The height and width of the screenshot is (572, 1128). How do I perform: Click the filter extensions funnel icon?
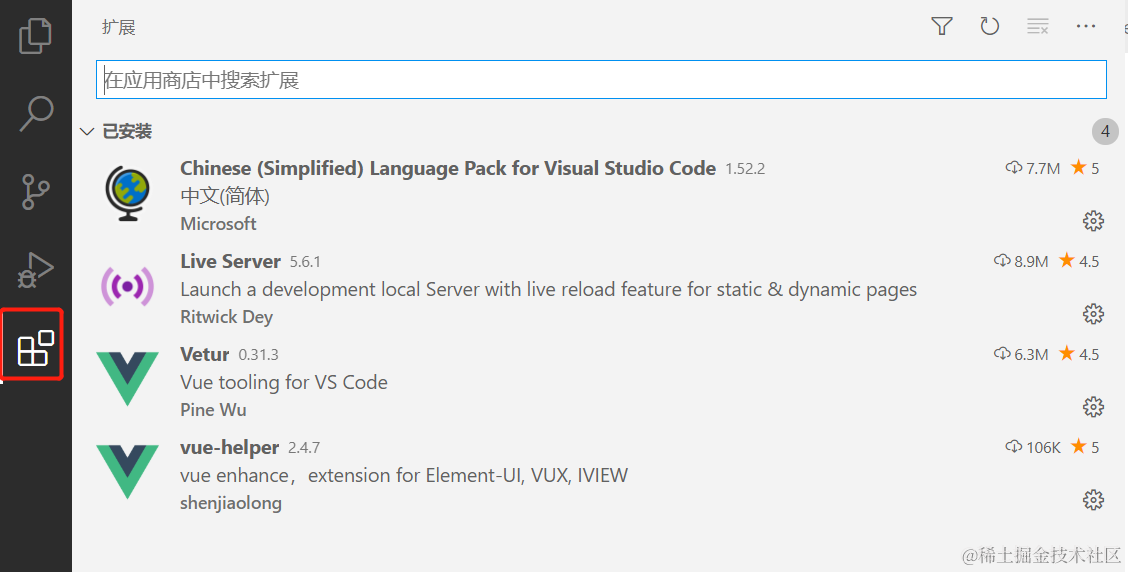[x=941, y=27]
